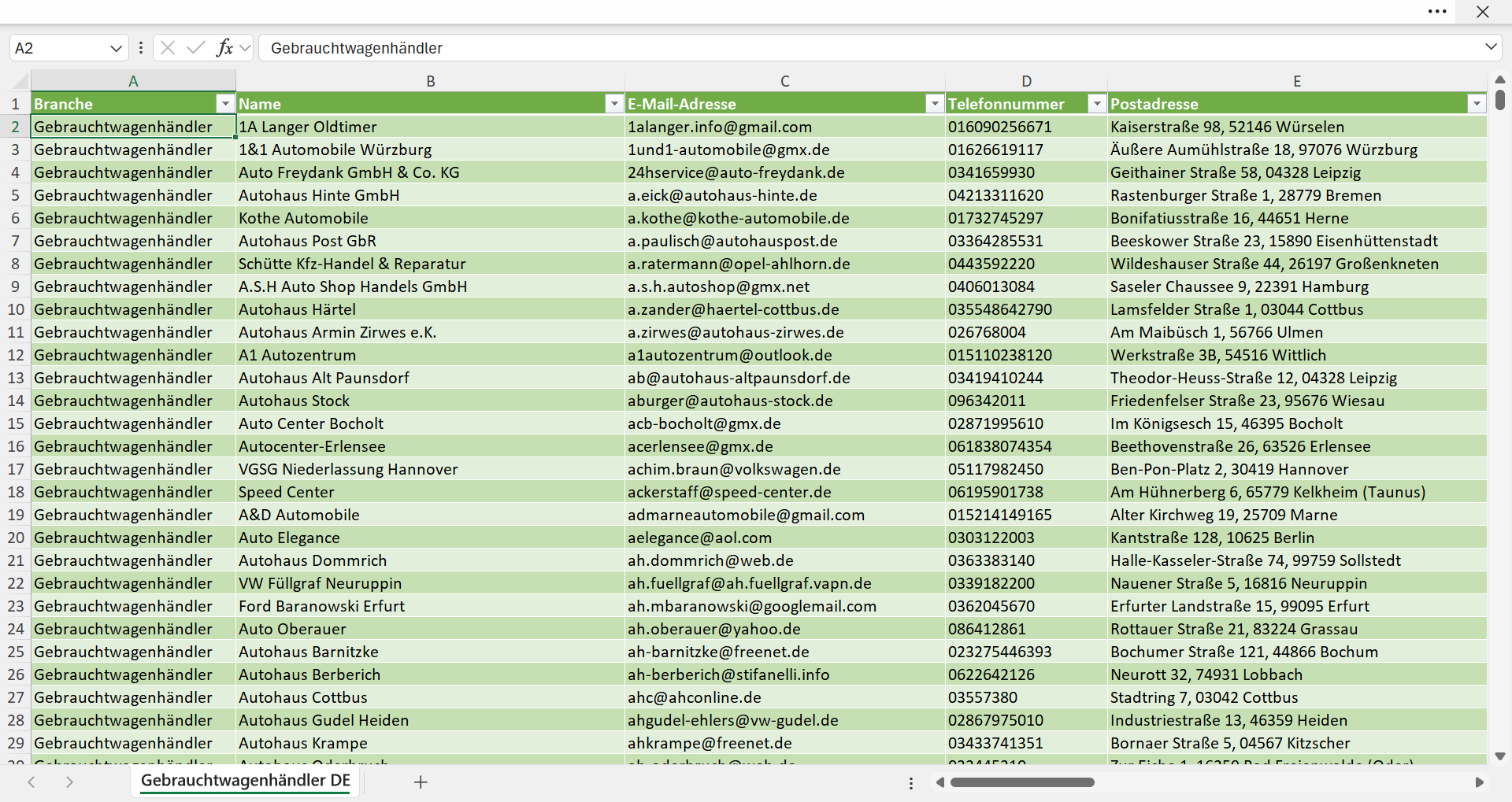Switch to the Gebrauchtwagenhändler DE sheet tab

click(x=245, y=781)
